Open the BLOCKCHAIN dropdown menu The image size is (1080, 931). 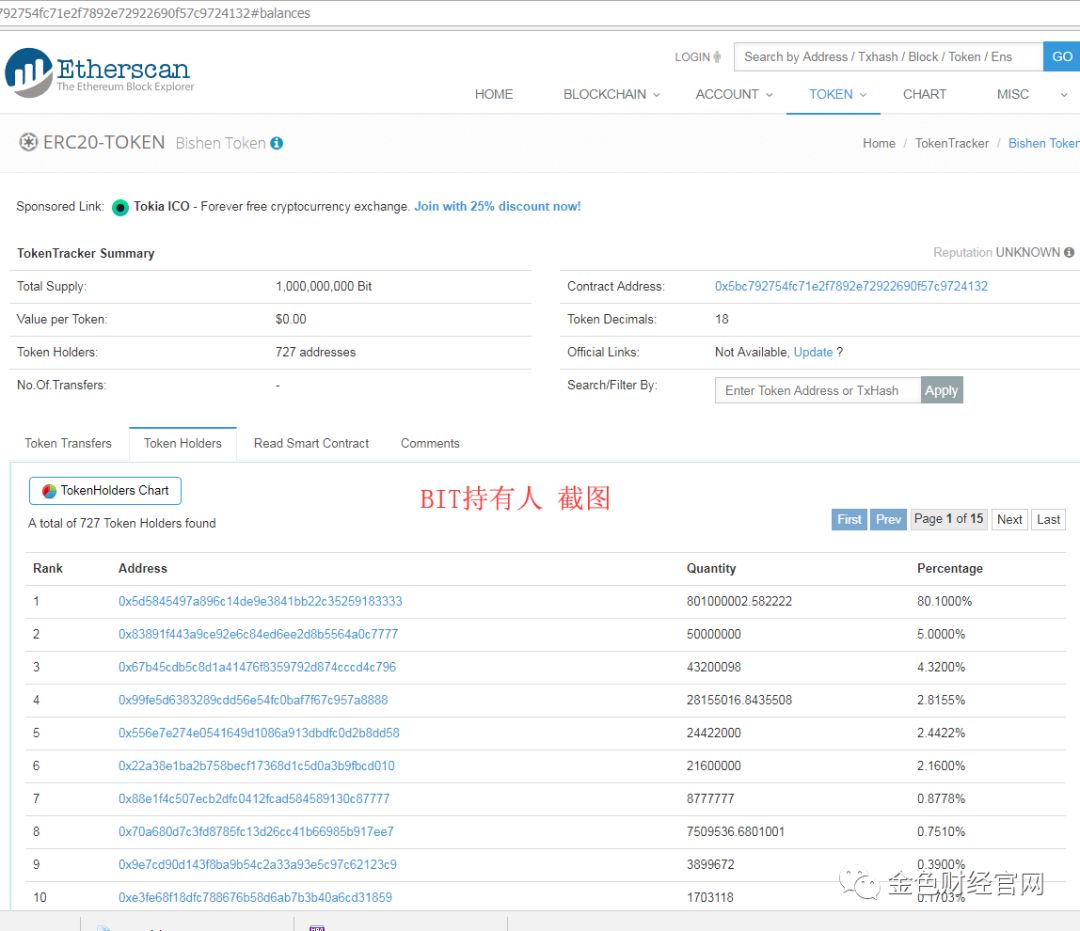click(610, 94)
